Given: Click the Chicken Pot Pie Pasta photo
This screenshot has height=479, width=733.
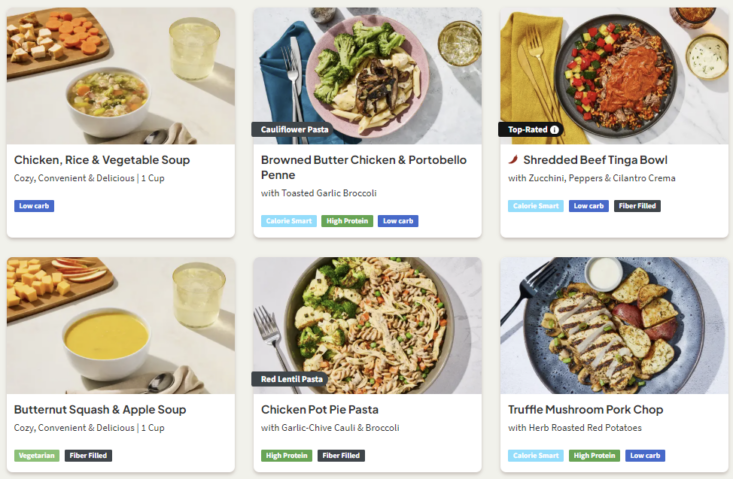Looking at the screenshot, I should pyautogui.click(x=367, y=320).
